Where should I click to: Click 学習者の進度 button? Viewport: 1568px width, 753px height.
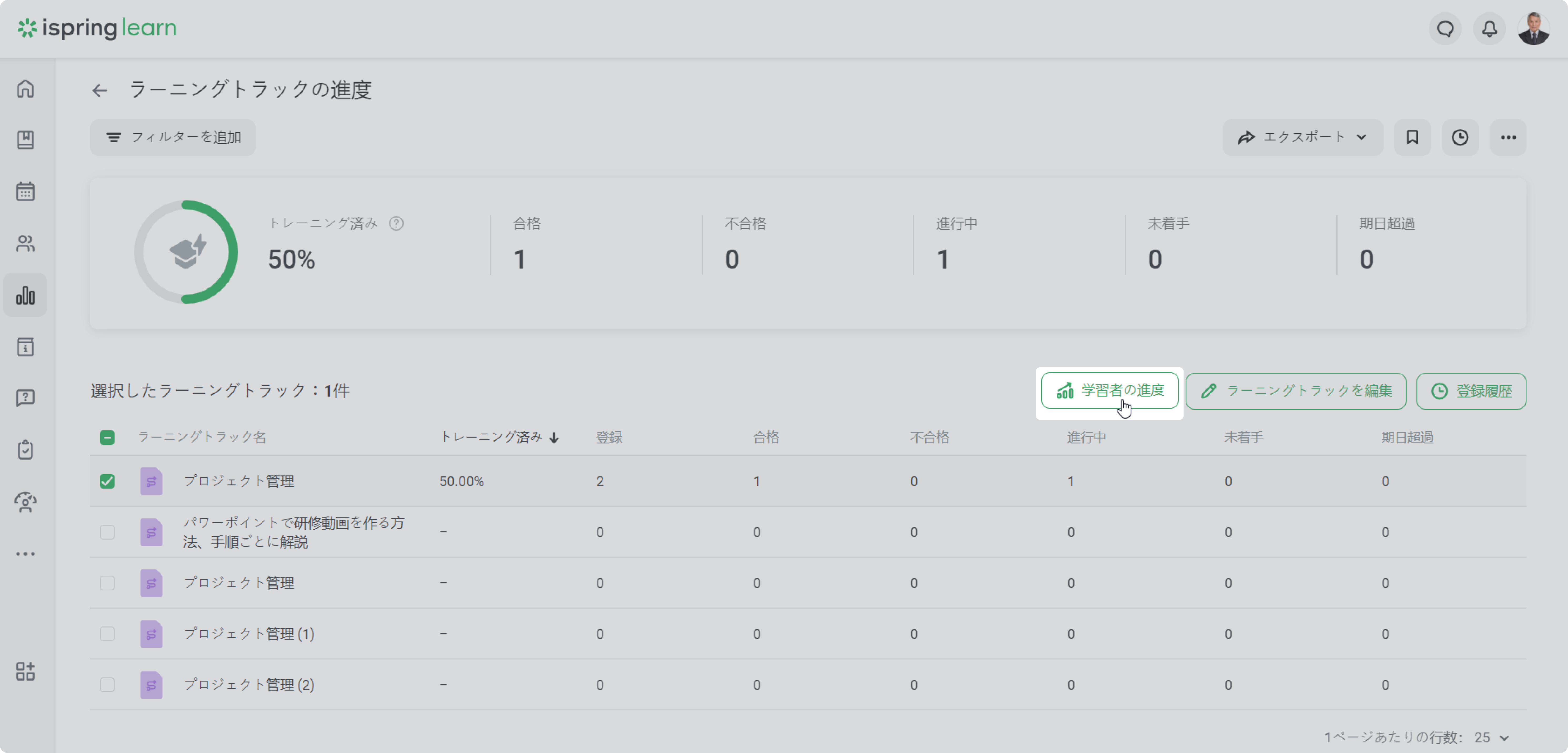pos(1109,390)
